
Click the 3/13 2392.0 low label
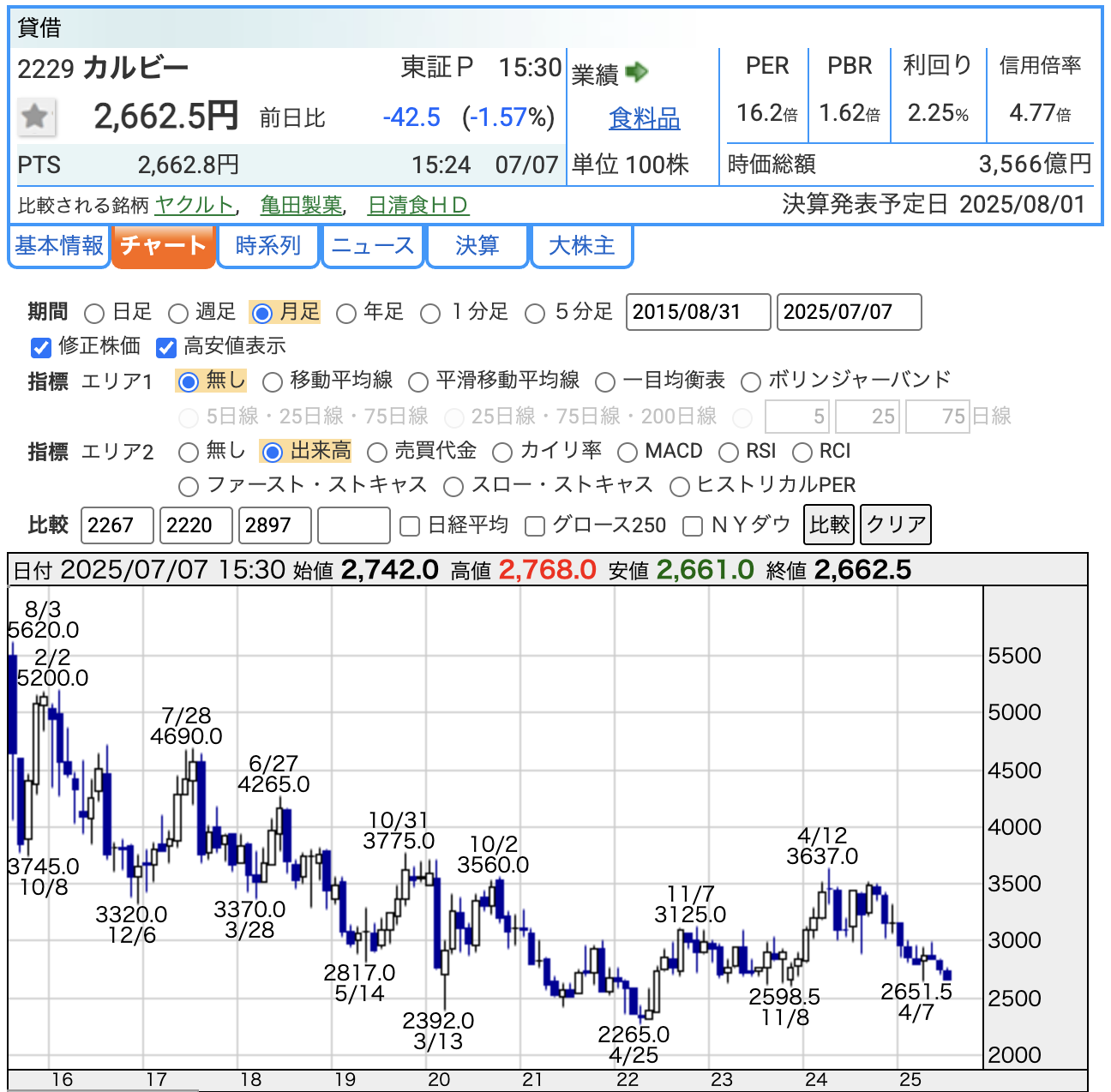coord(438,1031)
